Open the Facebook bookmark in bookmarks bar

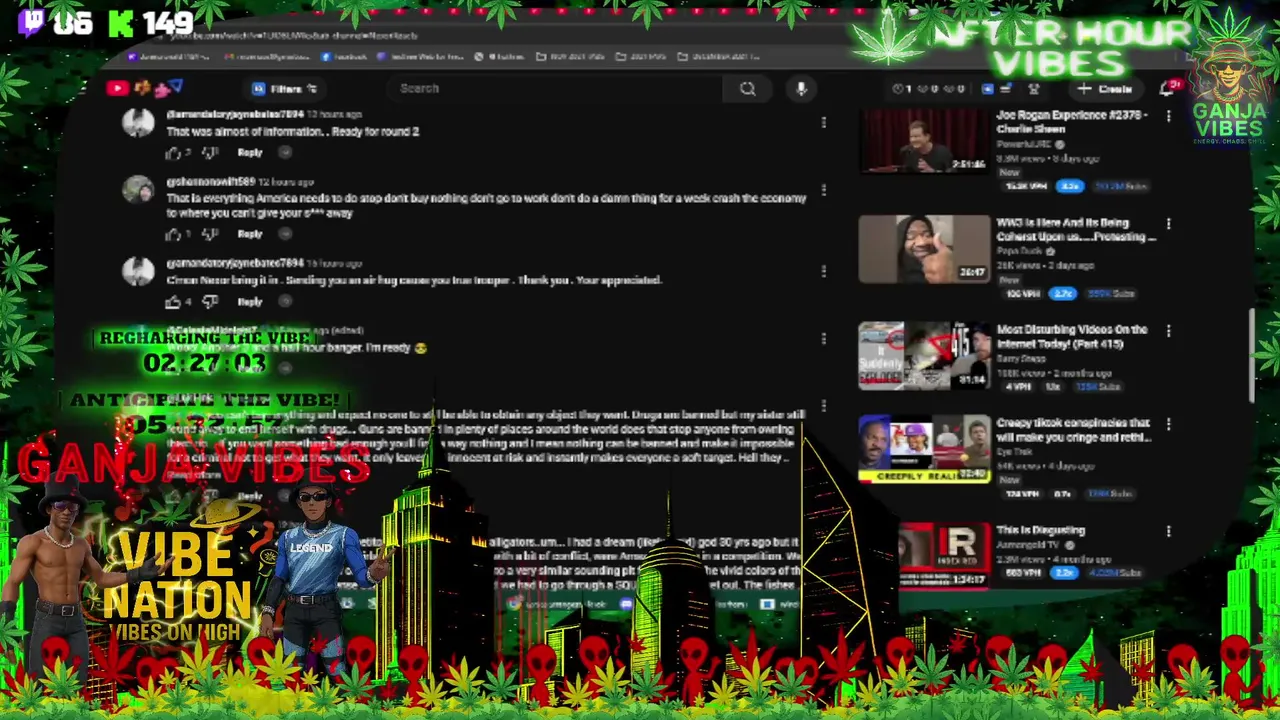coord(345,56)
